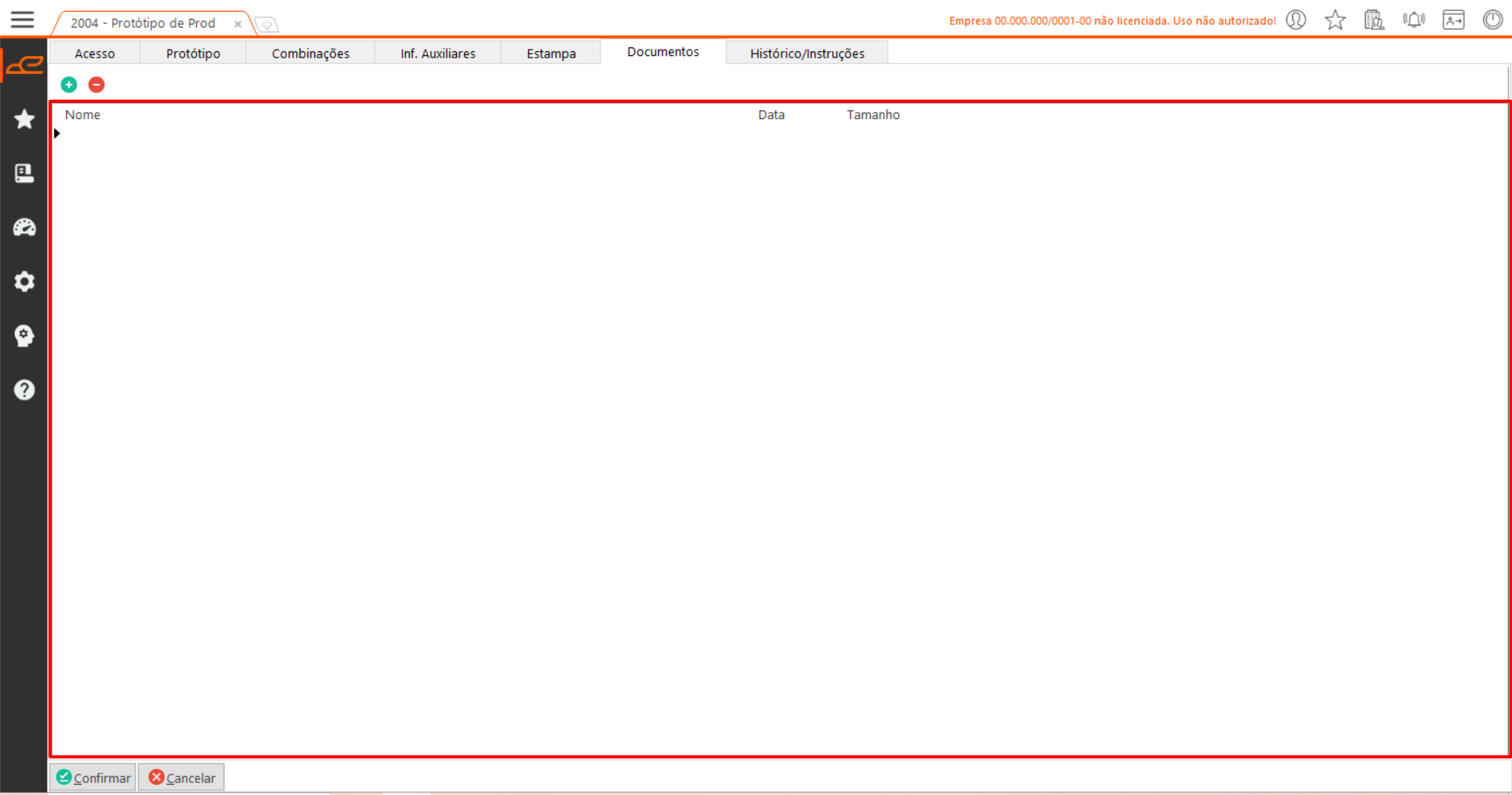Open the dashboard gauge in sidebar

coord(24,228)
